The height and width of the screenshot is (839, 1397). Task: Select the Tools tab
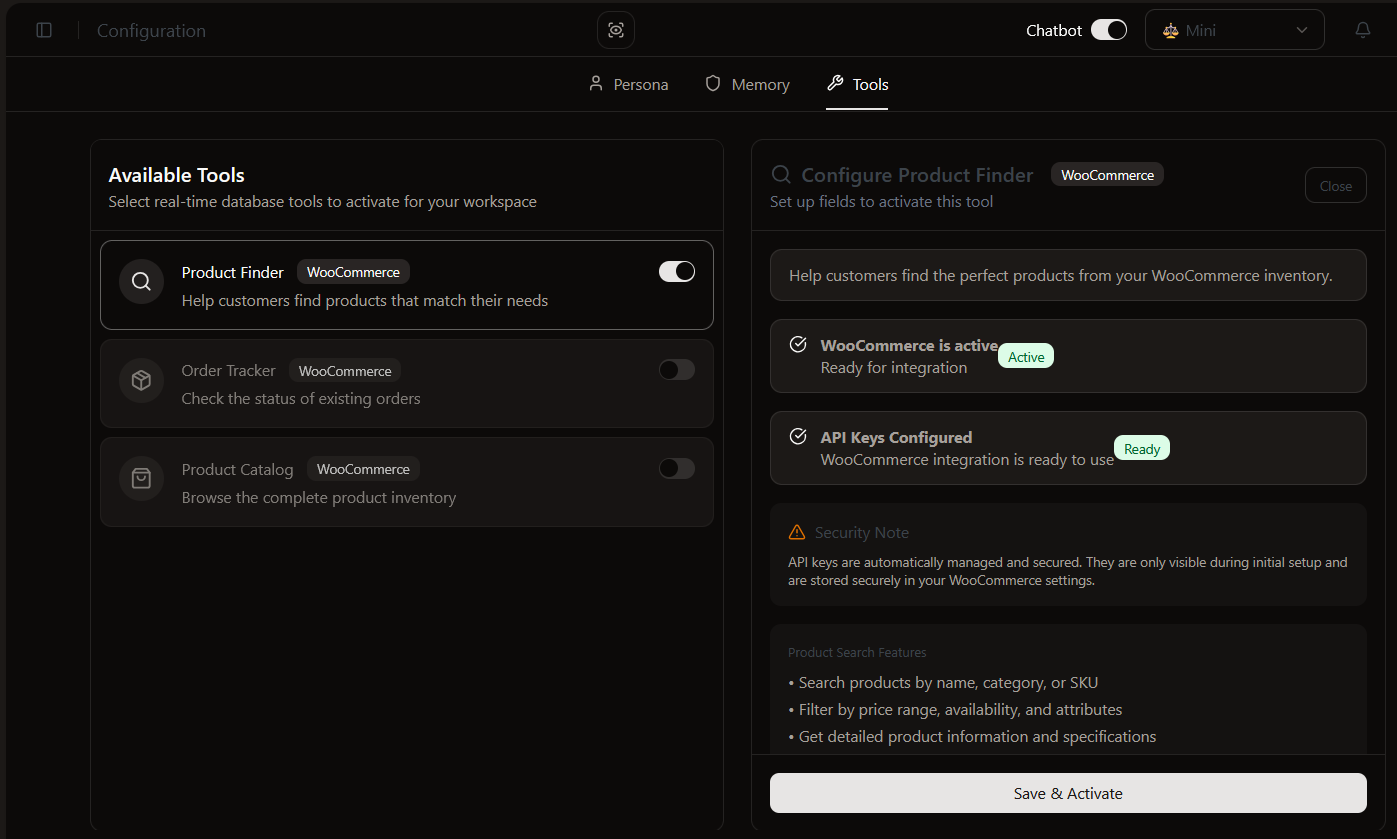click(858, 85)
